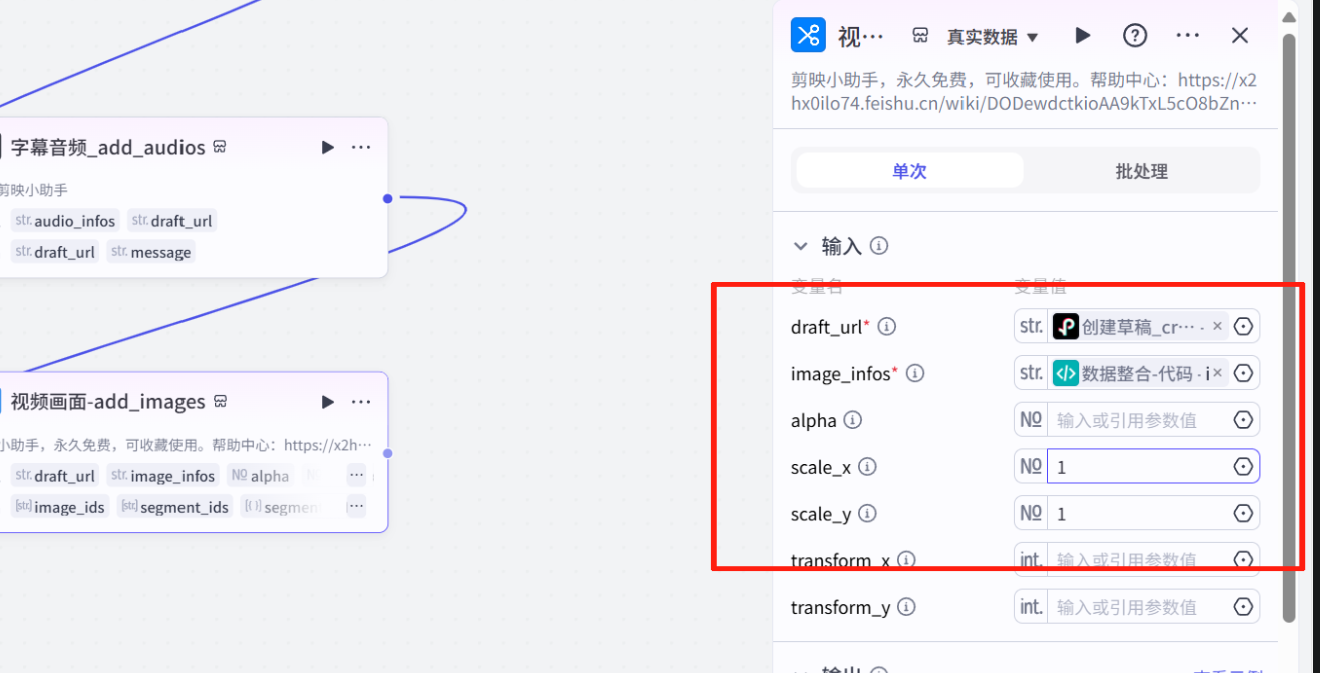
Task: Open the 真实数据 dropdown
Action: coord(993,37)
